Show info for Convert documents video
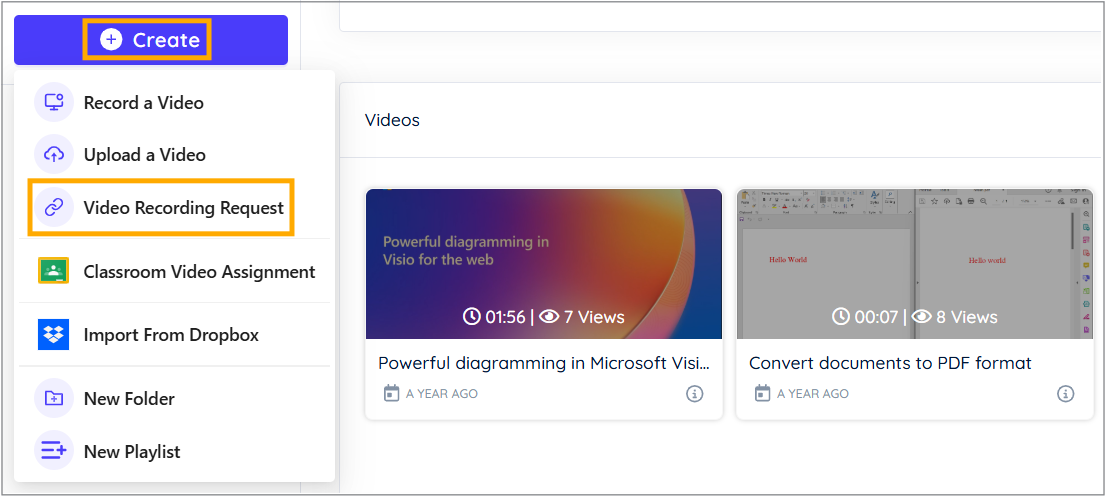 1065,393
